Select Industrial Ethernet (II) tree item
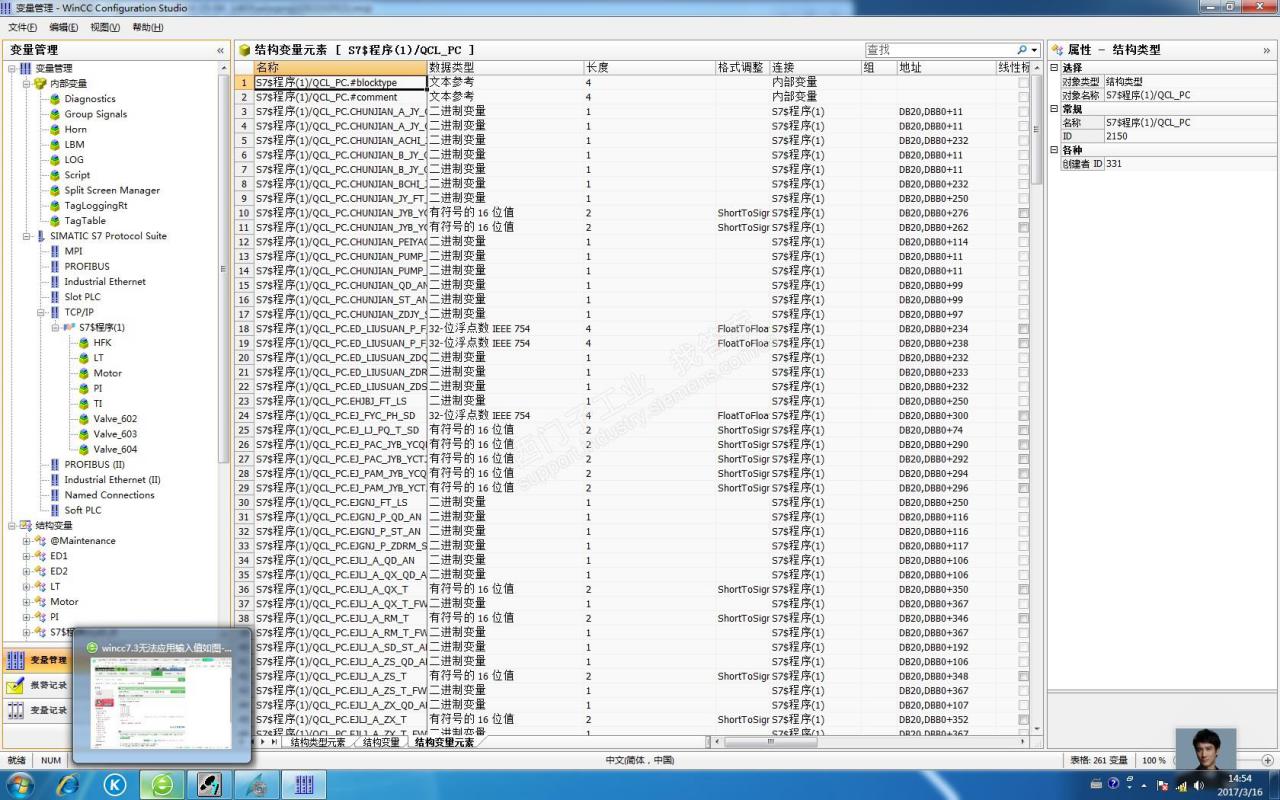 [112, 480]
